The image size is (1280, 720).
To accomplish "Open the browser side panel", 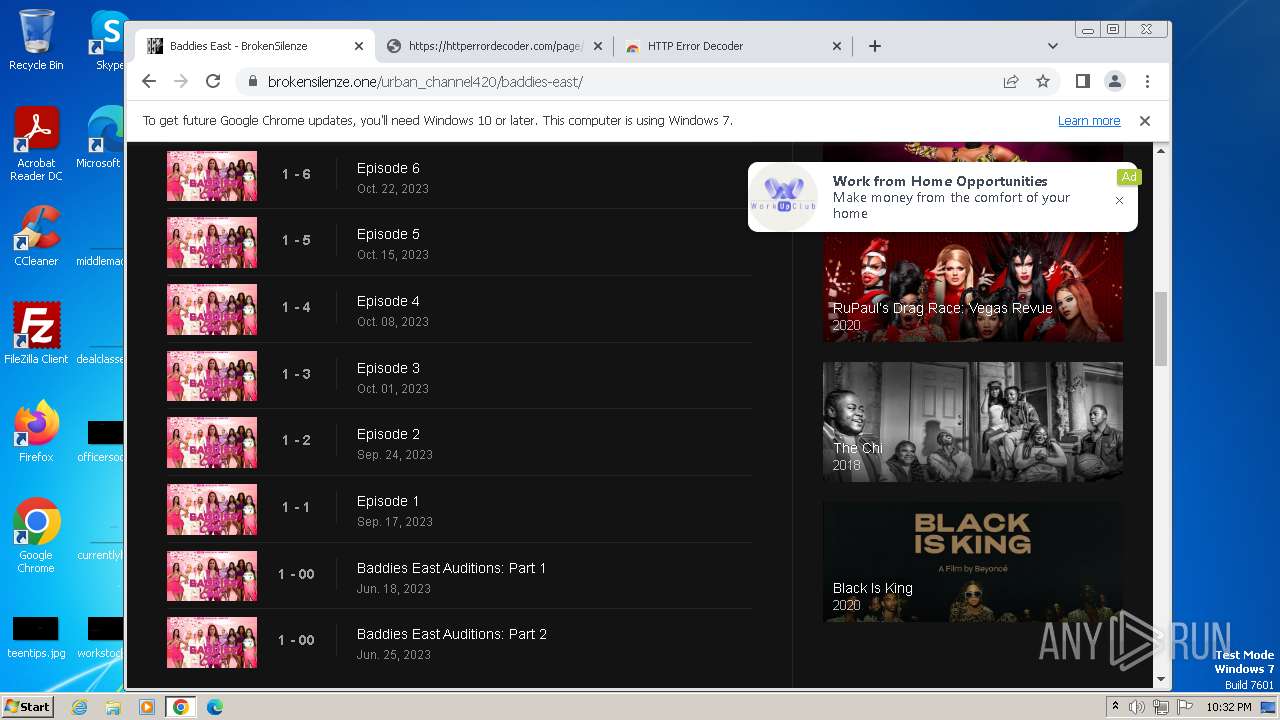I will [x=1083, y=81].
